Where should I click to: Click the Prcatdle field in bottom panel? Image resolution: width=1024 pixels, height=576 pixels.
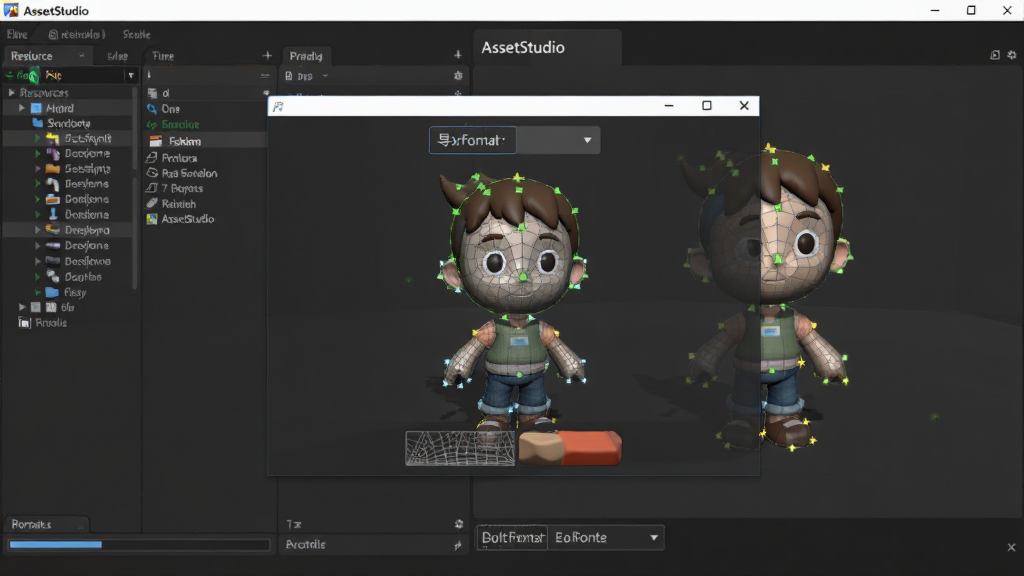pyautogui.click(x=373, y=545)
